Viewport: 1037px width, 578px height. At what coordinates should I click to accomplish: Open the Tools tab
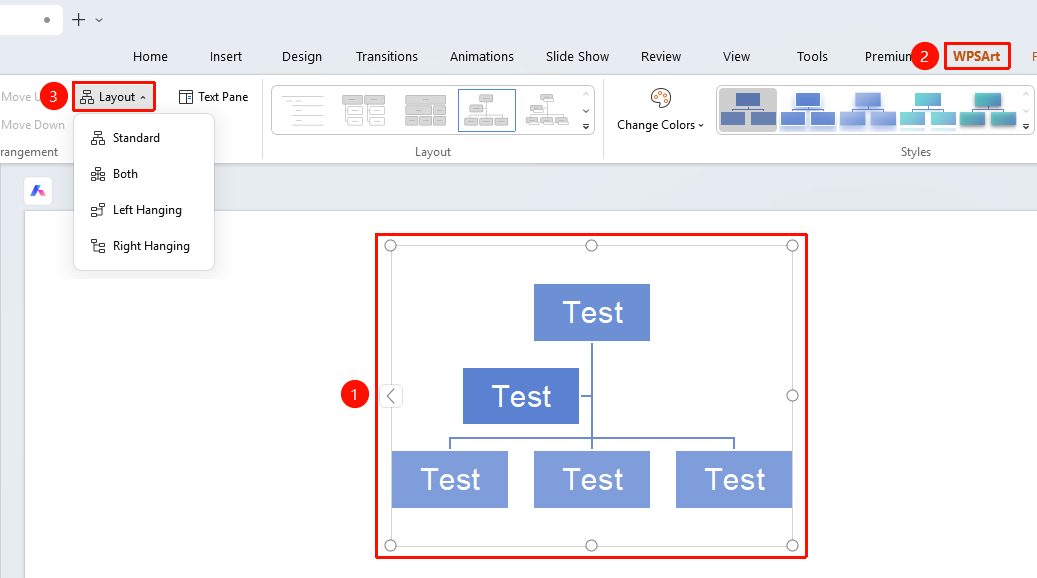tap(812, 57)
